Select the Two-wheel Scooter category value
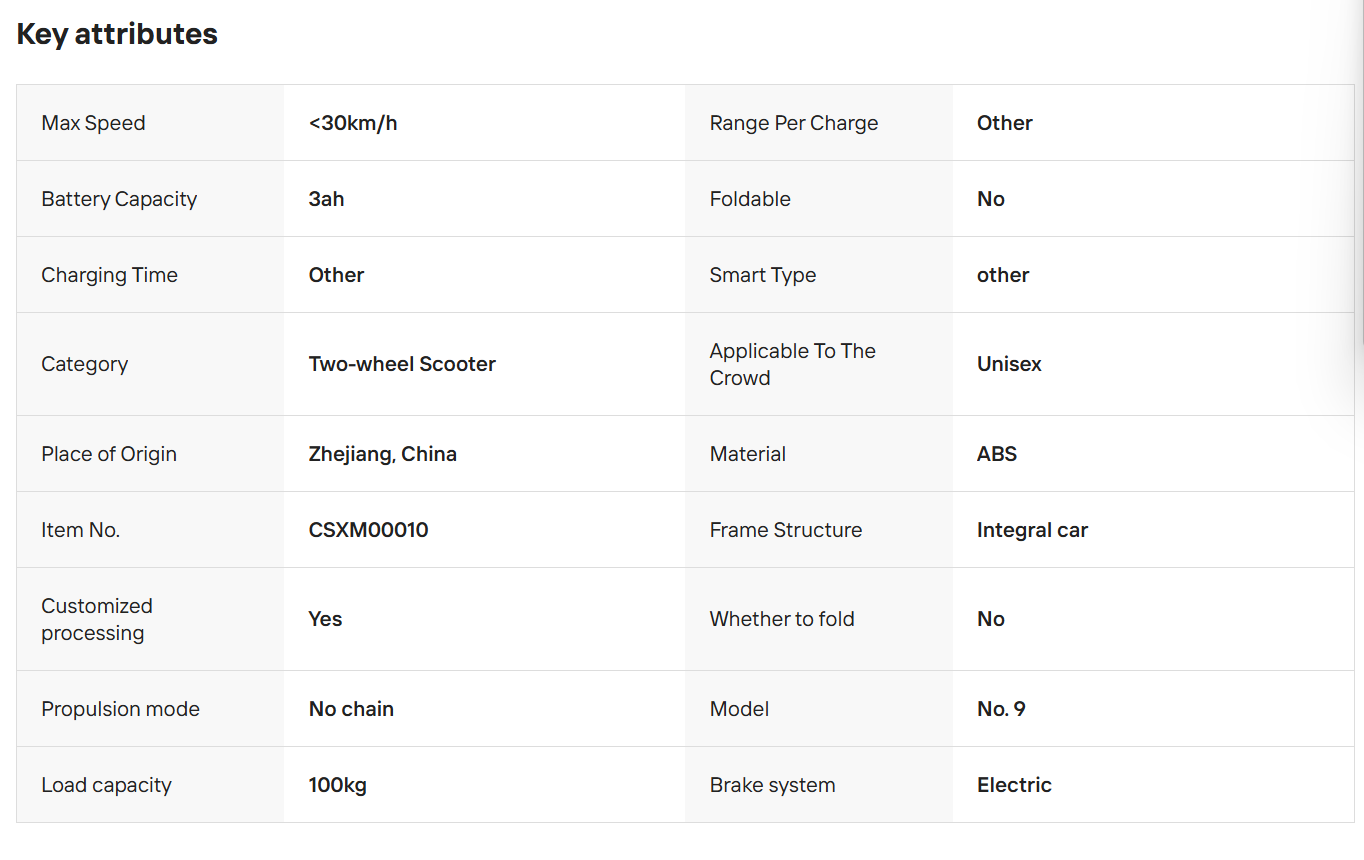 pos(402,364)
